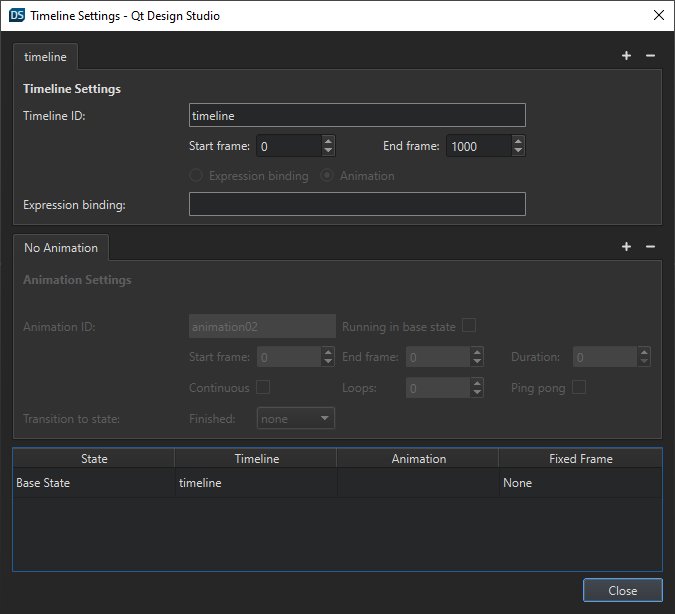This screenshot has height=614, width=675.
Task: Select the No Animation tab
Action: pyautogui.click(x=61, y=248)
